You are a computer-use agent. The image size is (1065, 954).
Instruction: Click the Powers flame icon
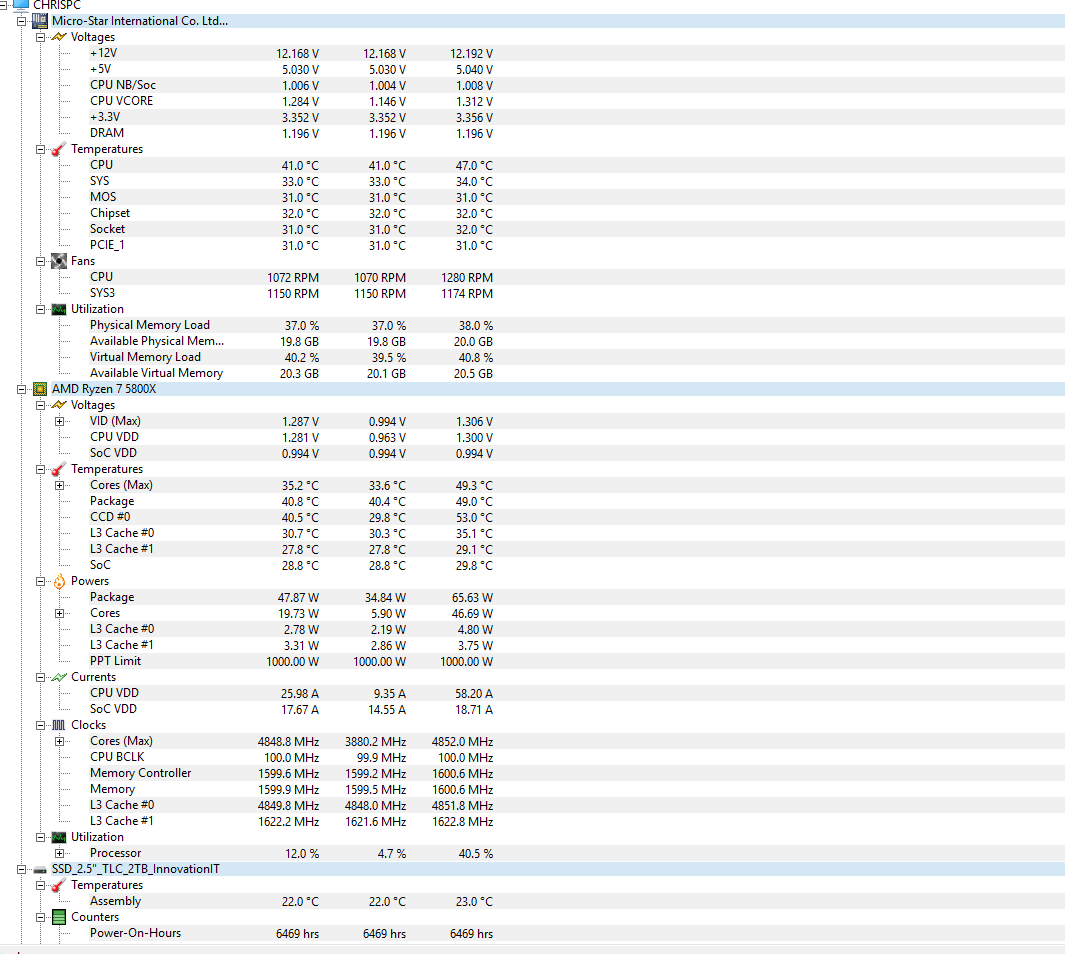tap(59, 581)
